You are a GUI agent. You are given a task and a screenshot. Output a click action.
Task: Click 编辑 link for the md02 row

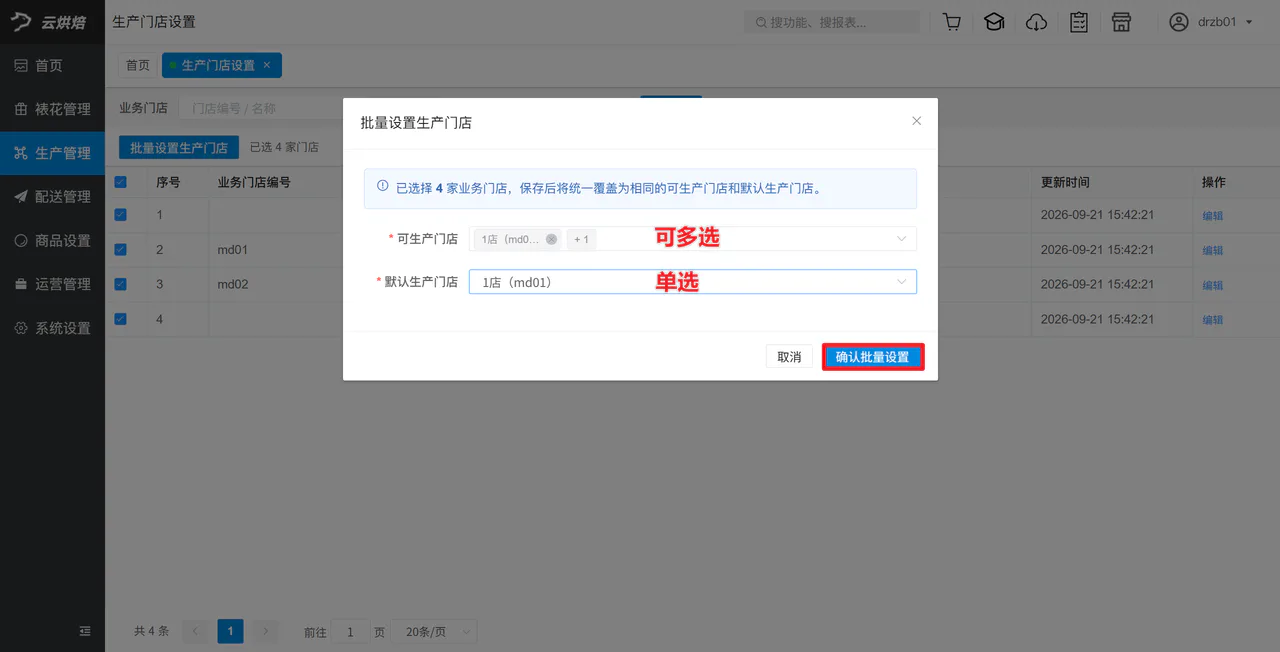click(x=1212, y=285)
